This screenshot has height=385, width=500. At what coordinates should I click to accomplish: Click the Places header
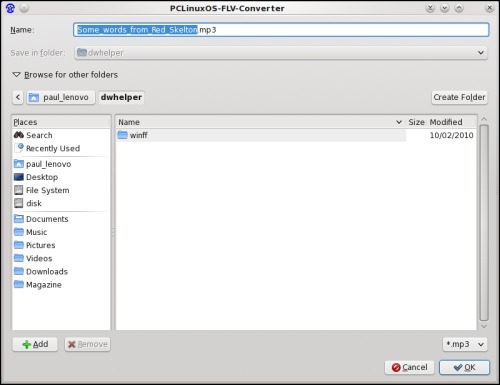tap(61, 122)
